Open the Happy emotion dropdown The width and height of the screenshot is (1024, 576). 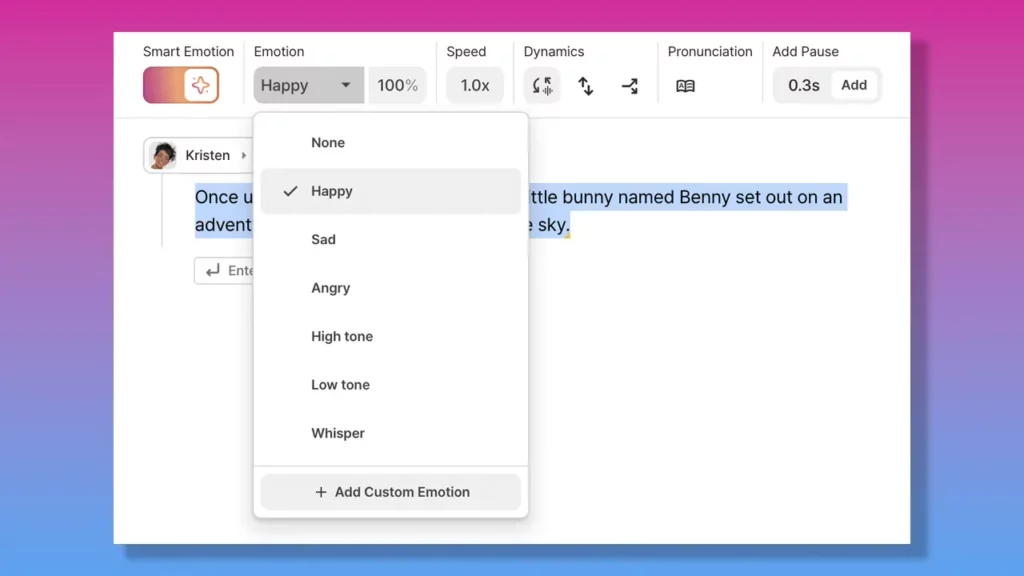(307, 86)
